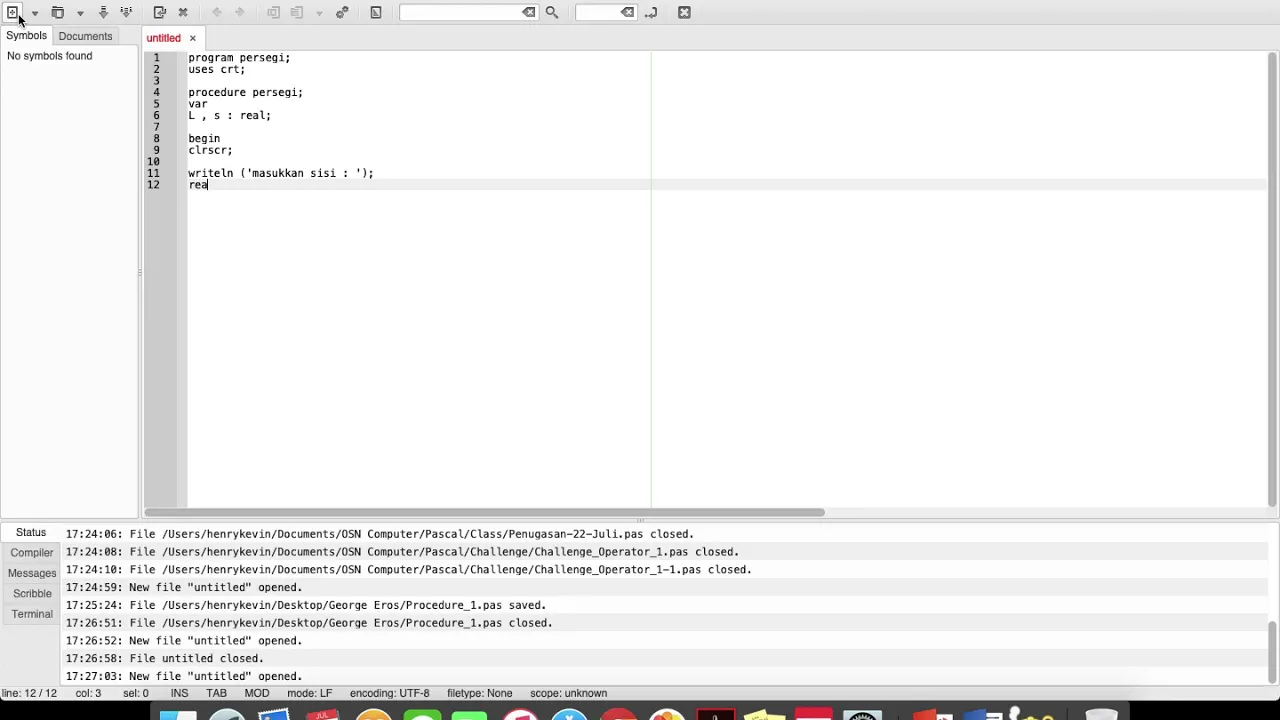Switch to the Symbols sidebar tab
Viewport: 1280px width, 720px height.
[x=26, y=36]
